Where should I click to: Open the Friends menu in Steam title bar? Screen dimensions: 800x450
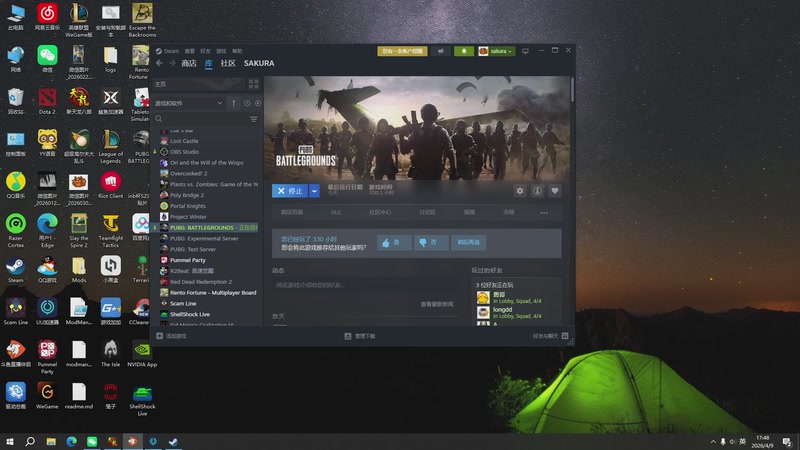(x=205, y=51)
